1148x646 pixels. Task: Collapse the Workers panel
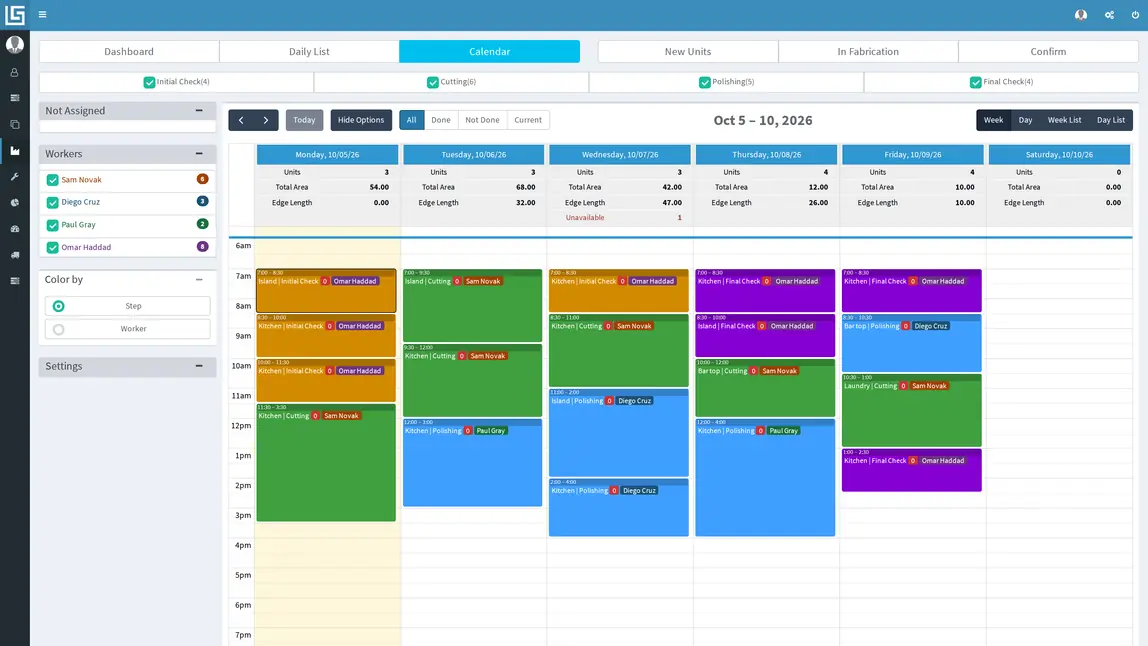click(199, 154)
